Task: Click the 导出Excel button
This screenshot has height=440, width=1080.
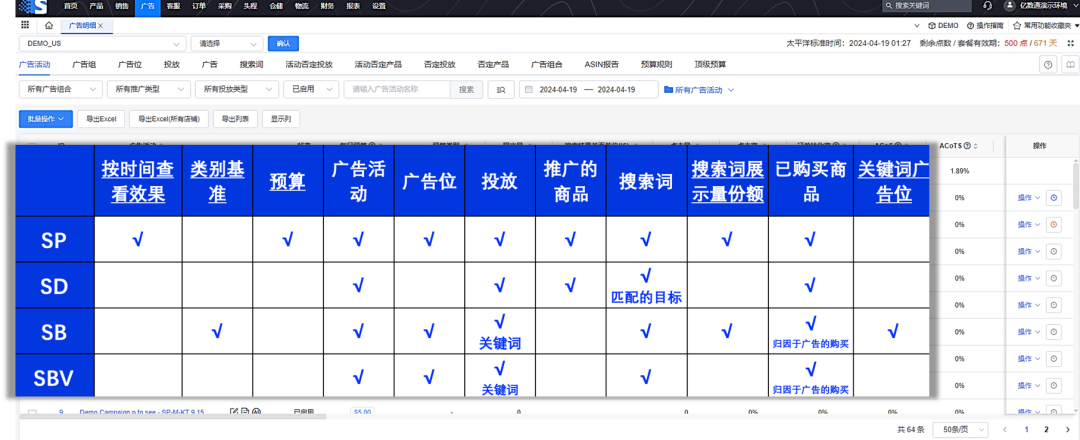Action: pos(101,119)
